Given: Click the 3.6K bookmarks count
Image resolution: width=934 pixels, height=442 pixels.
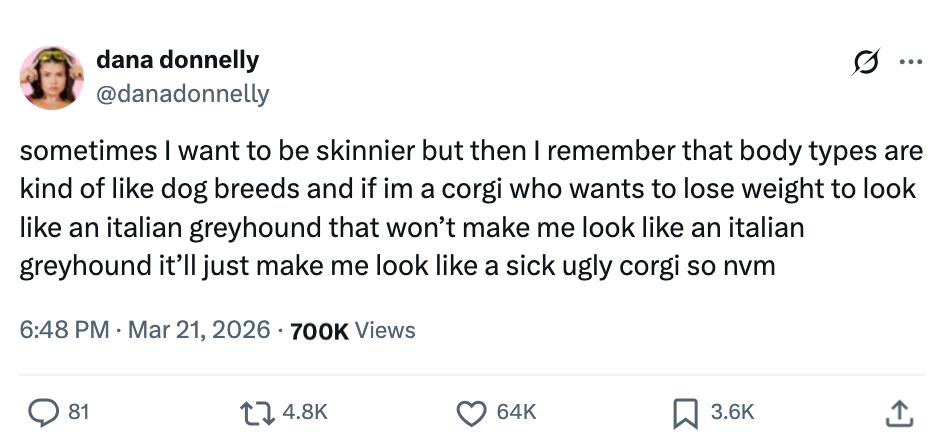Looking at the screenshot, I should tap(732, 411).
